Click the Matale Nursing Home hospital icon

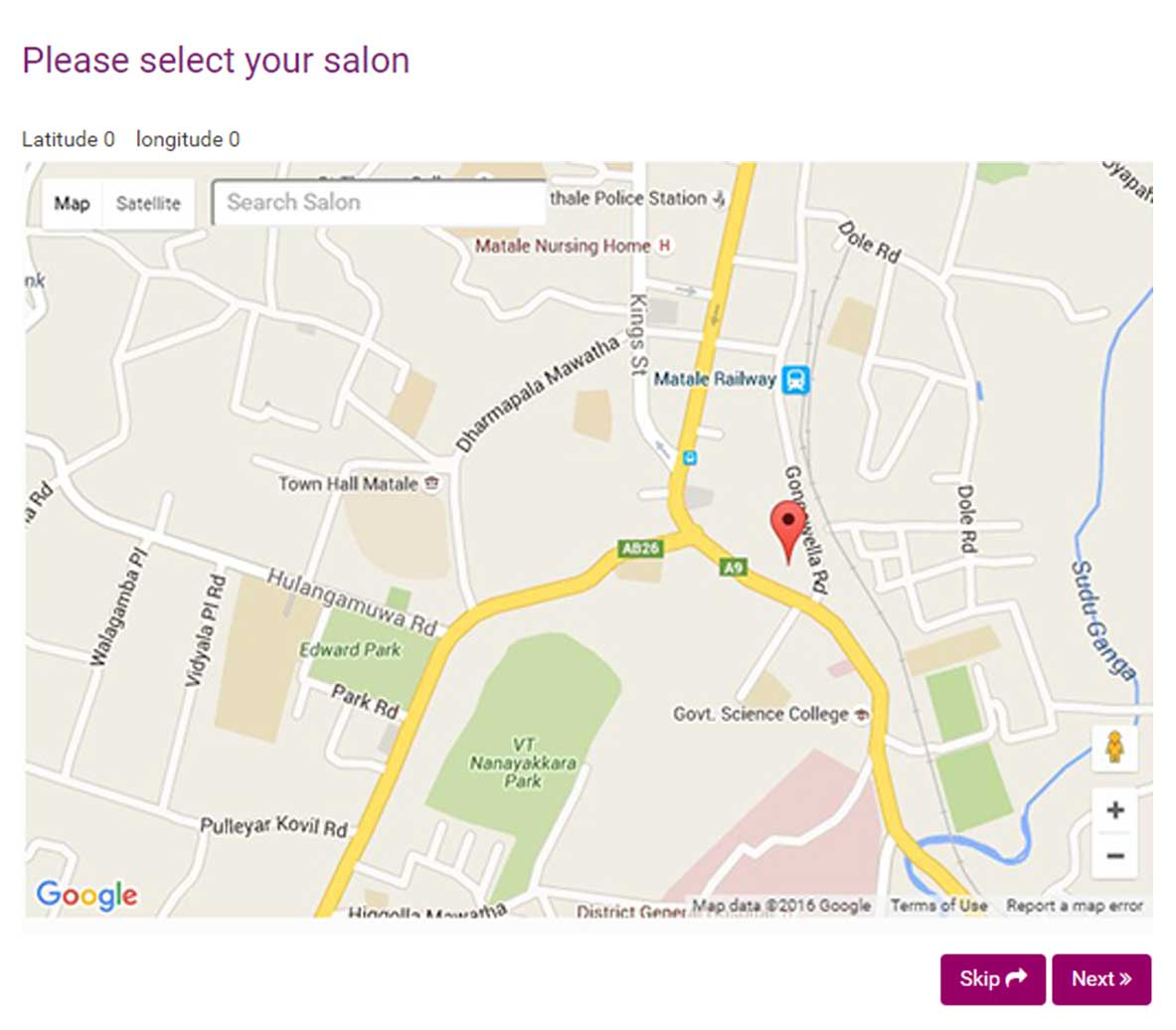click(664, 246)
